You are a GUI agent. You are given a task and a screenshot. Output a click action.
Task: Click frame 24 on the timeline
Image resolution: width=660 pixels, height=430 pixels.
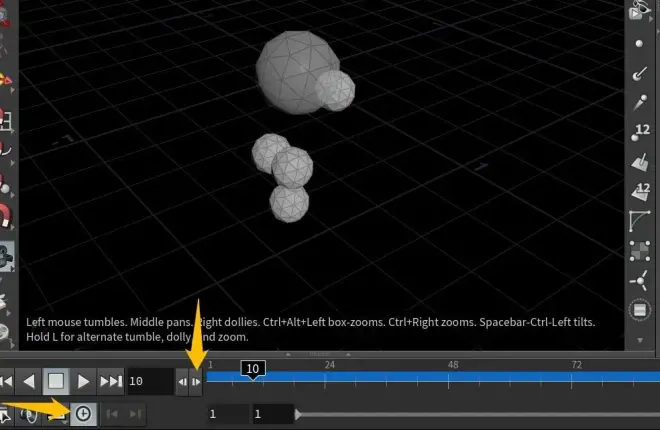[x=330, y=365]
